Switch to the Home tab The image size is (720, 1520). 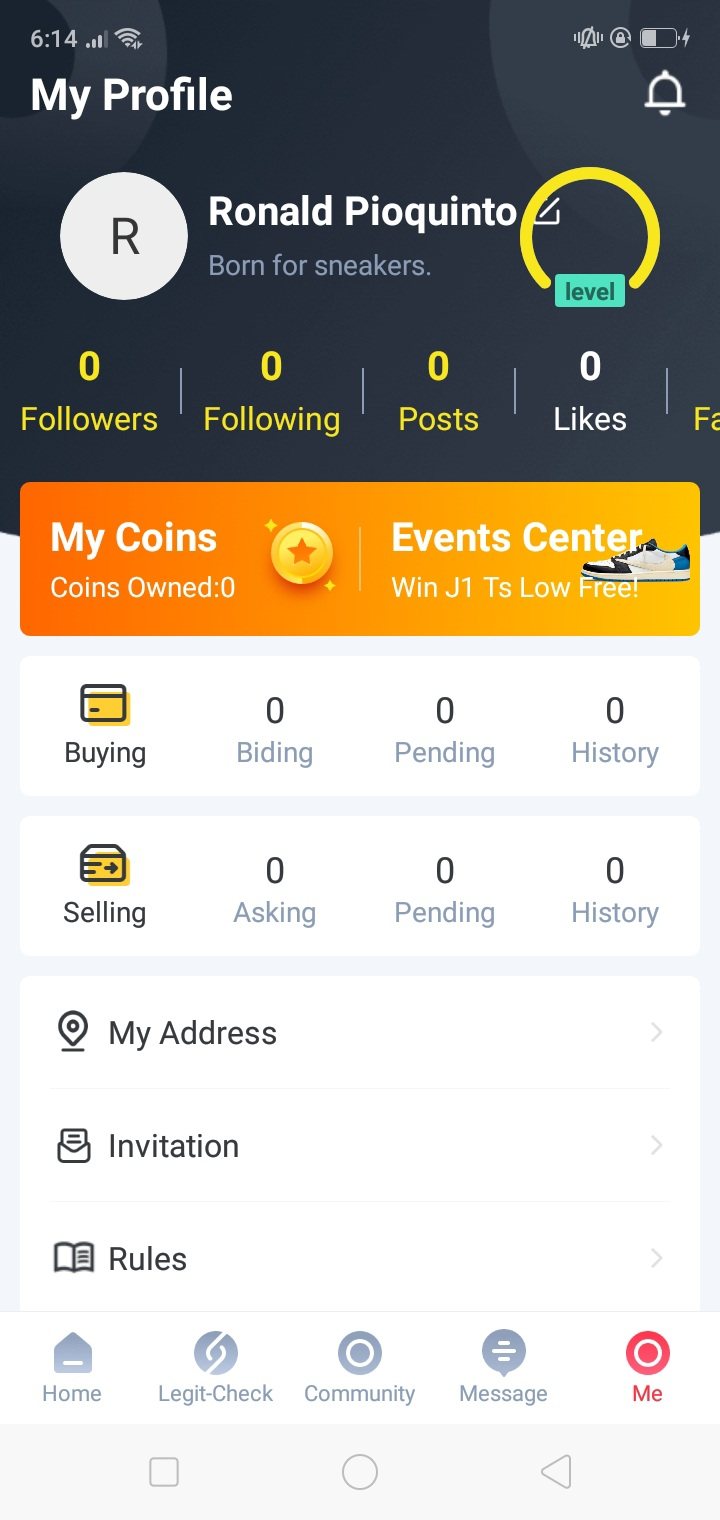coord(72,1367)
